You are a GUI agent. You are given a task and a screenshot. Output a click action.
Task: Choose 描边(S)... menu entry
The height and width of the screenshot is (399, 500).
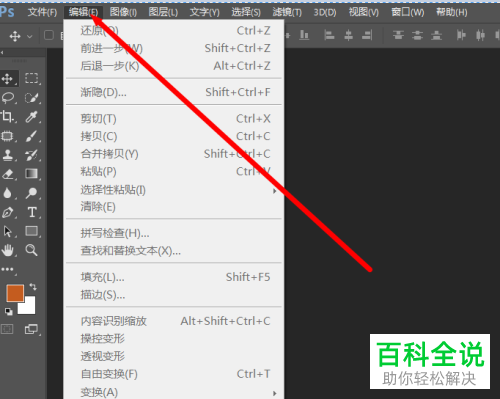pyautogui.click(x=174, y=295)
